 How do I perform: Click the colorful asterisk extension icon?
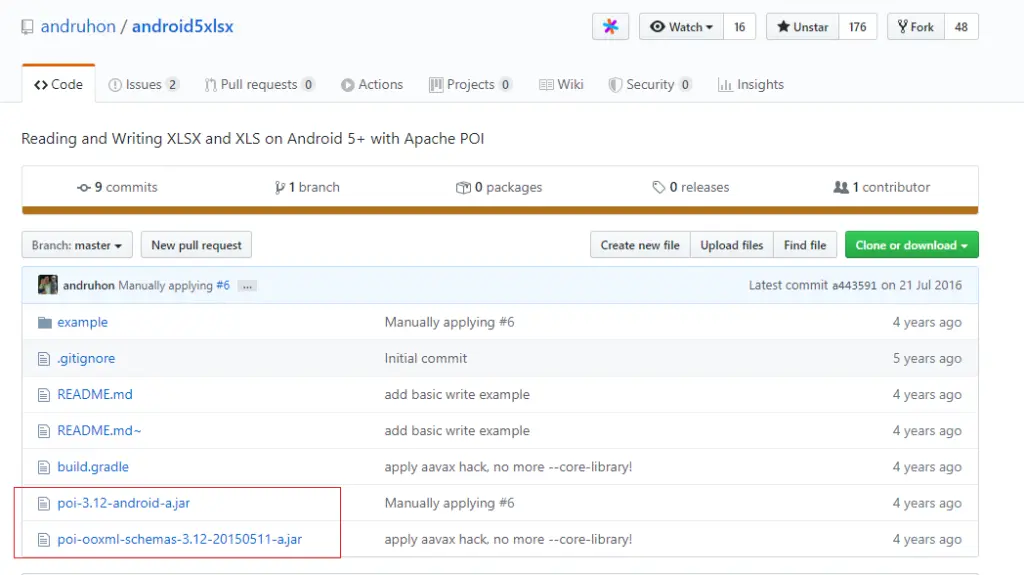610,27
